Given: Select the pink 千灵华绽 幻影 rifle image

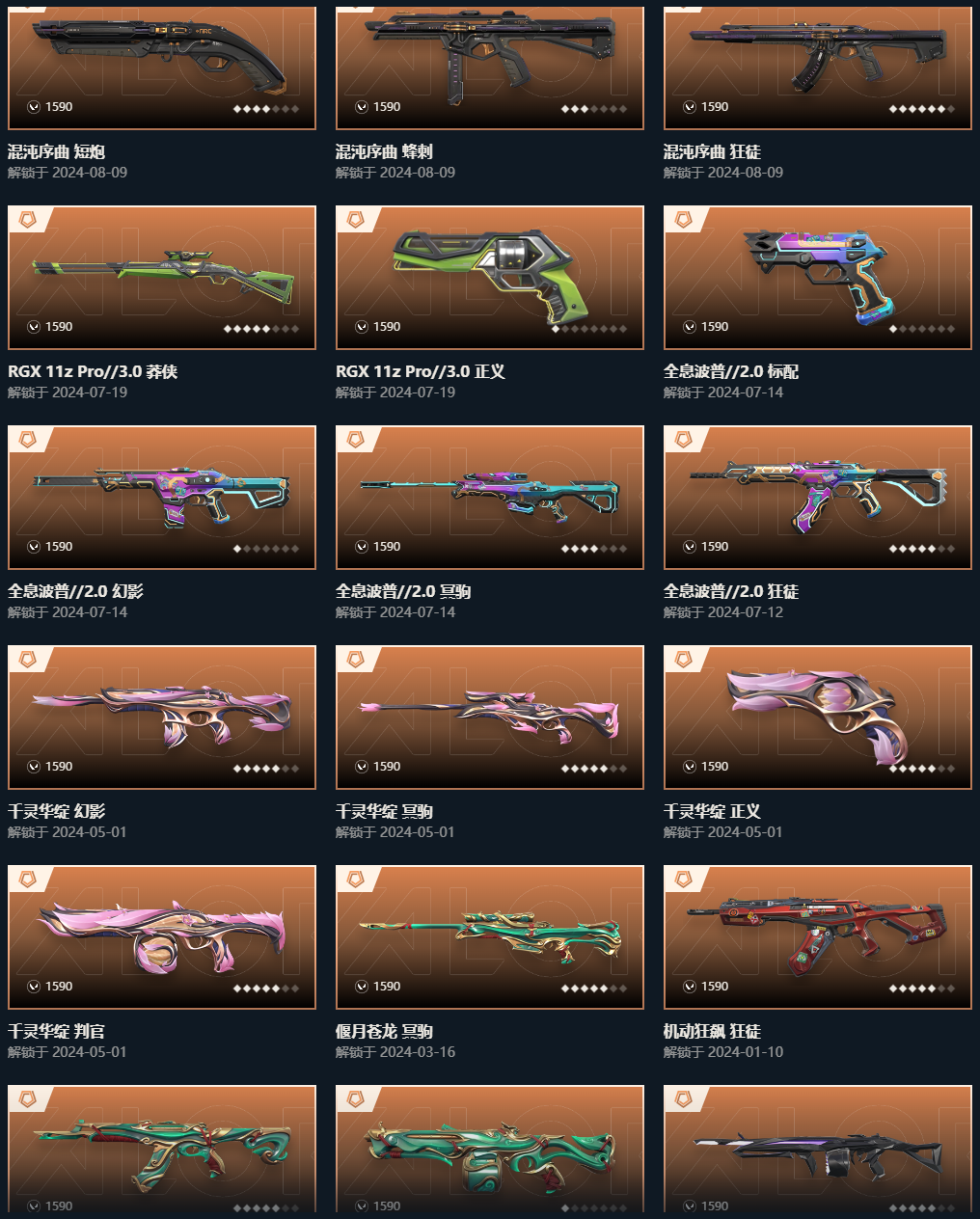Looking at the screenshot, I should pos(161,716).
